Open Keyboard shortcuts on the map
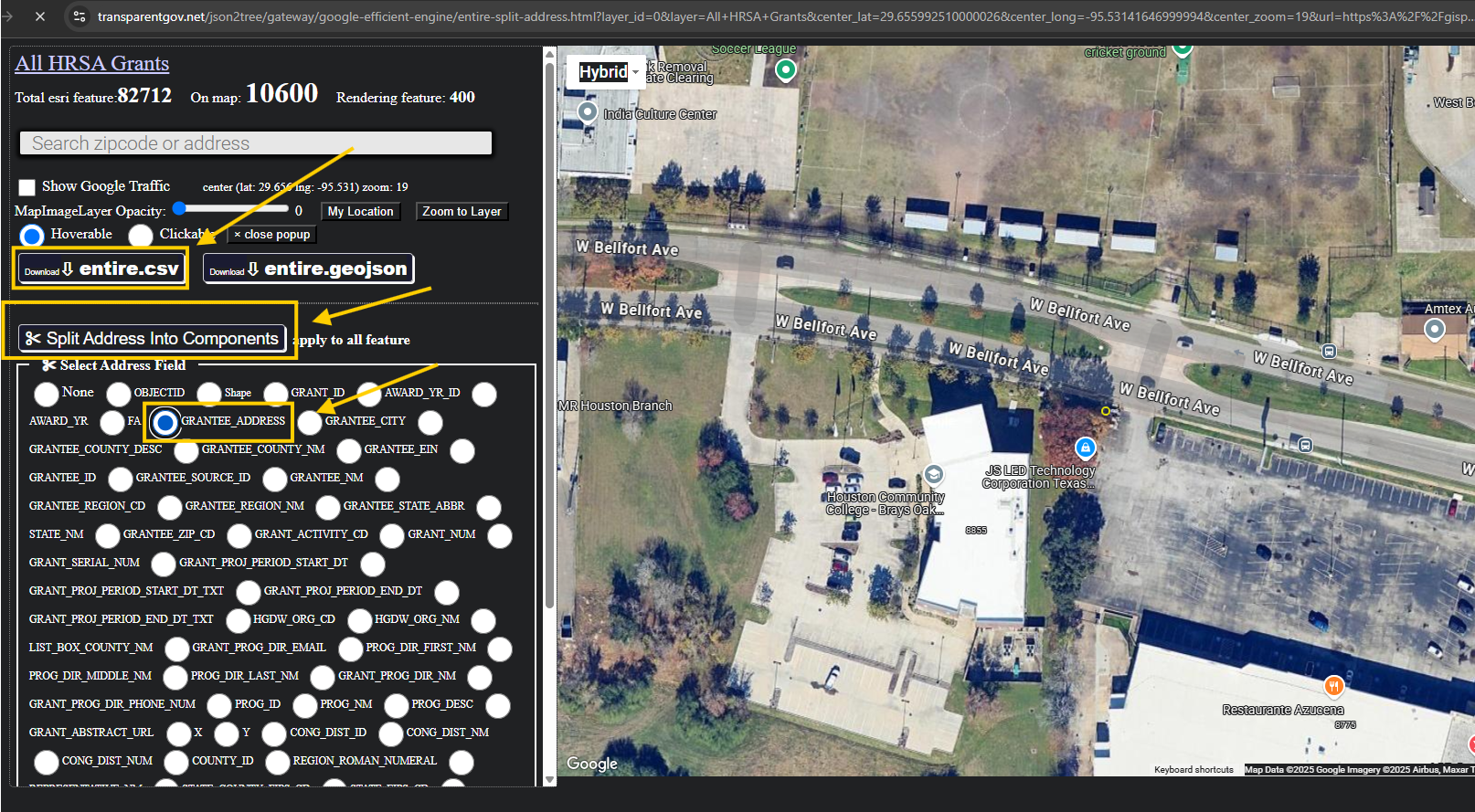Image resolution: width=1475 pixels, height=812 pixels. (1194, 770)
